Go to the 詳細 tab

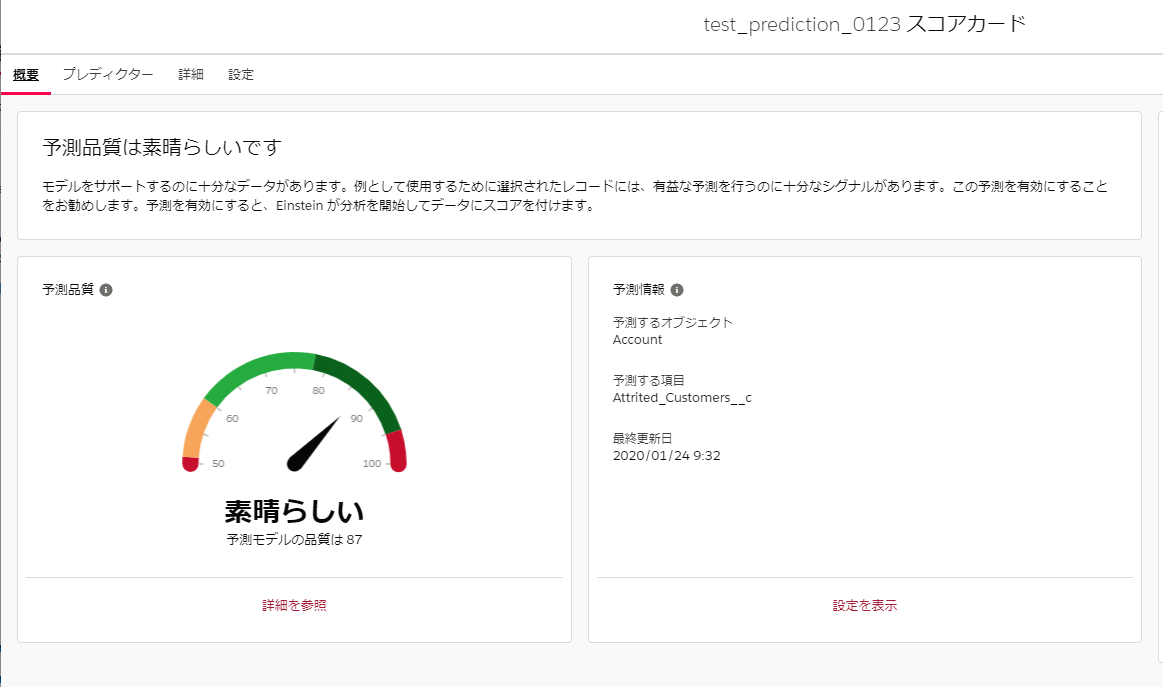(191, 75)
